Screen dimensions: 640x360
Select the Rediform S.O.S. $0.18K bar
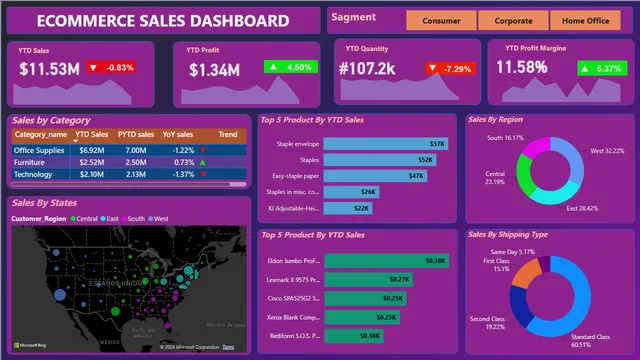pyautogui.click(x=354, y=336)
